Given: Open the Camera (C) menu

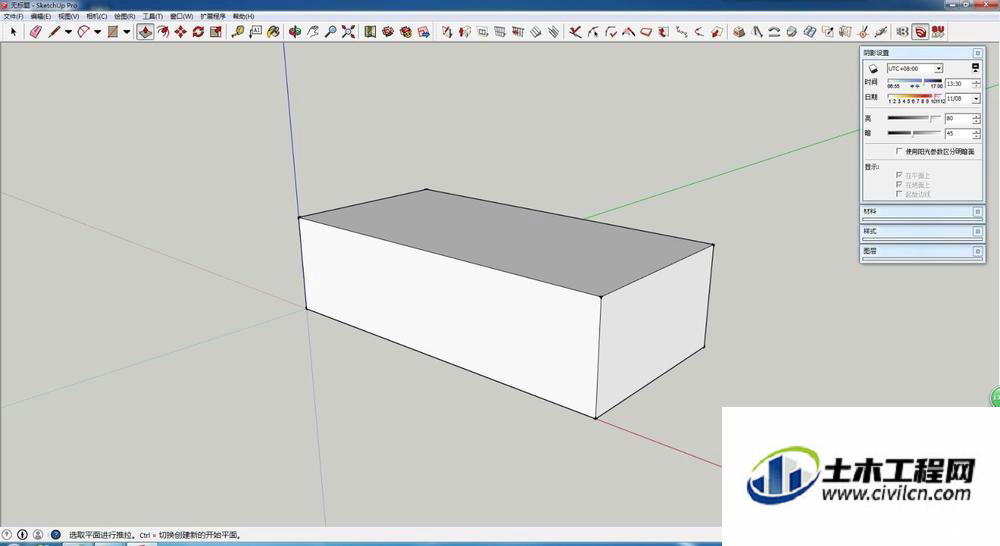Looking at the screenshot, I should [96, 16].
